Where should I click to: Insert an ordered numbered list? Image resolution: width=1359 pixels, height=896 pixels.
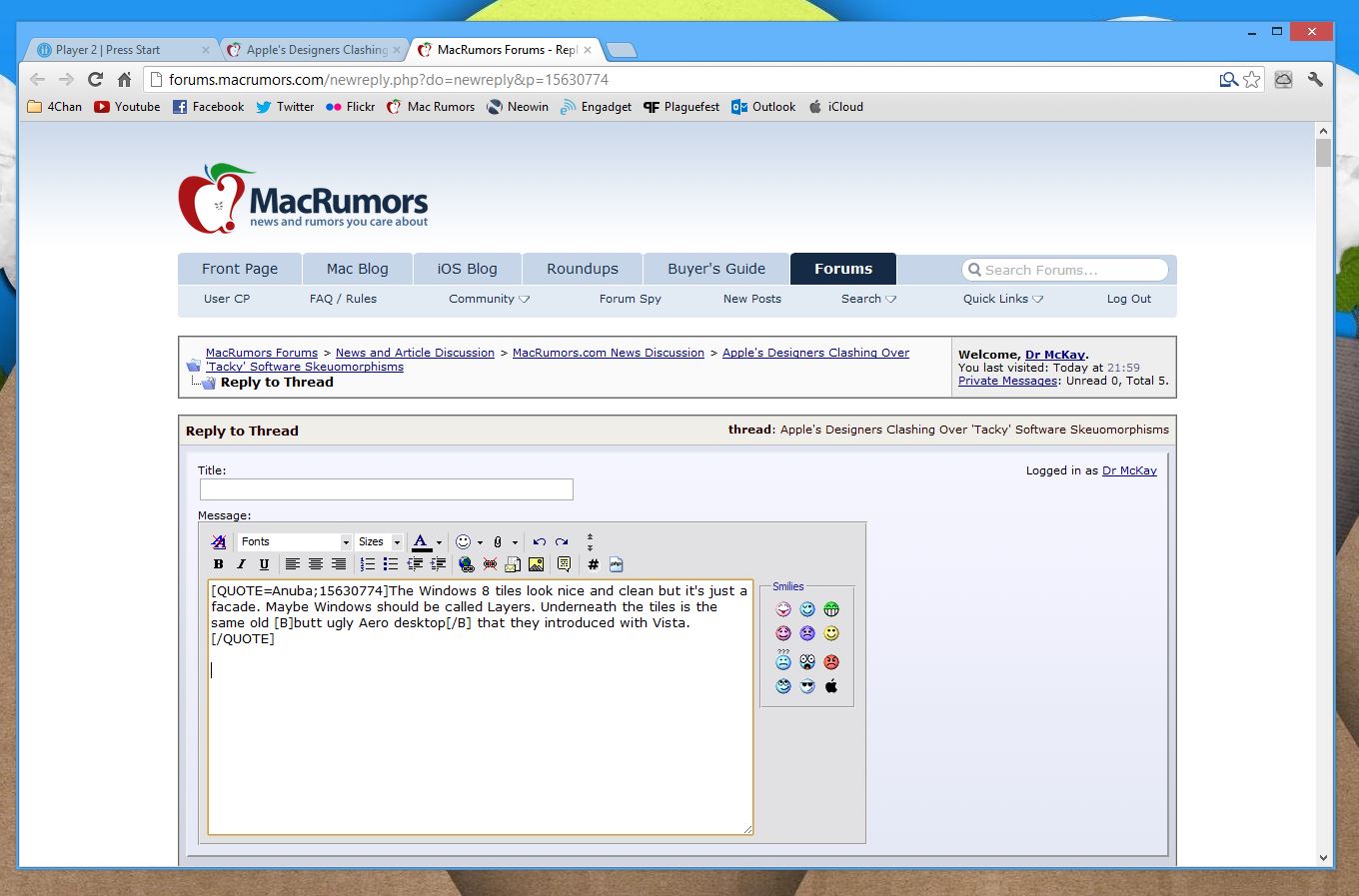click(x=368, y=564)
